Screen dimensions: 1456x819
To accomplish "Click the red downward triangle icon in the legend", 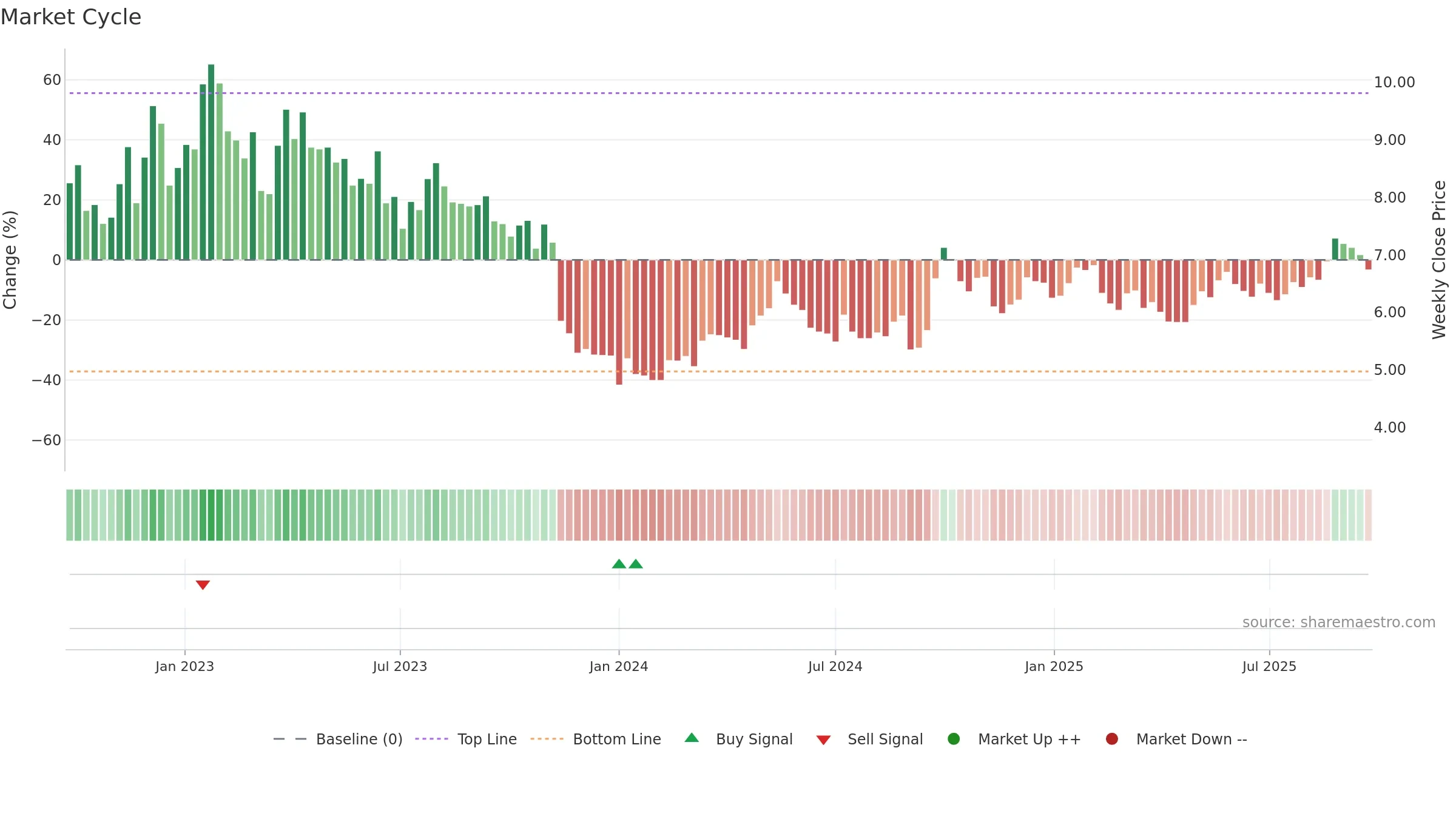I will pyautogui.click(x=823, y=740).
